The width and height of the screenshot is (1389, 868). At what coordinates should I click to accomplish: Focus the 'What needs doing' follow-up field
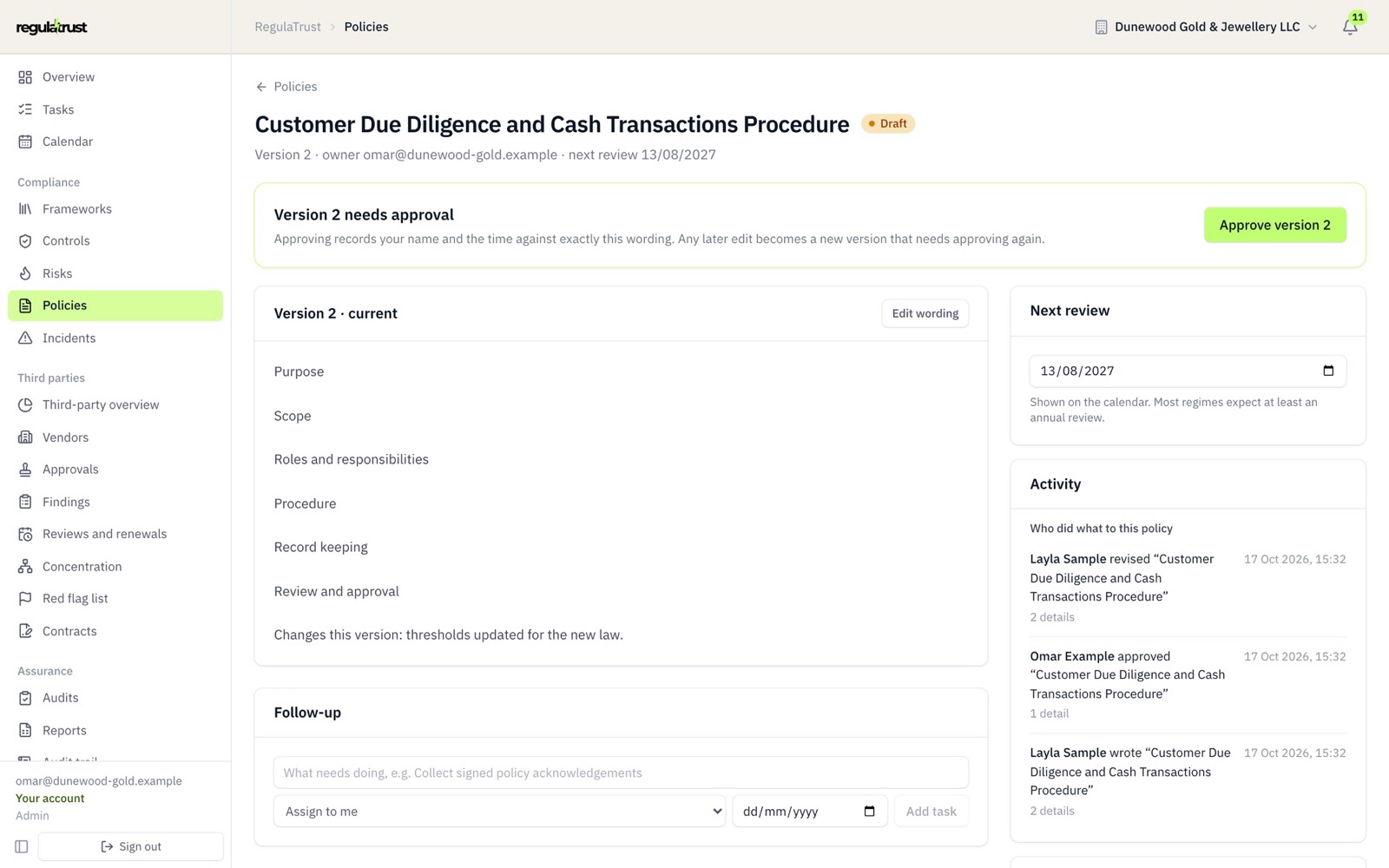pyautogui.click(x=621, y=773)
